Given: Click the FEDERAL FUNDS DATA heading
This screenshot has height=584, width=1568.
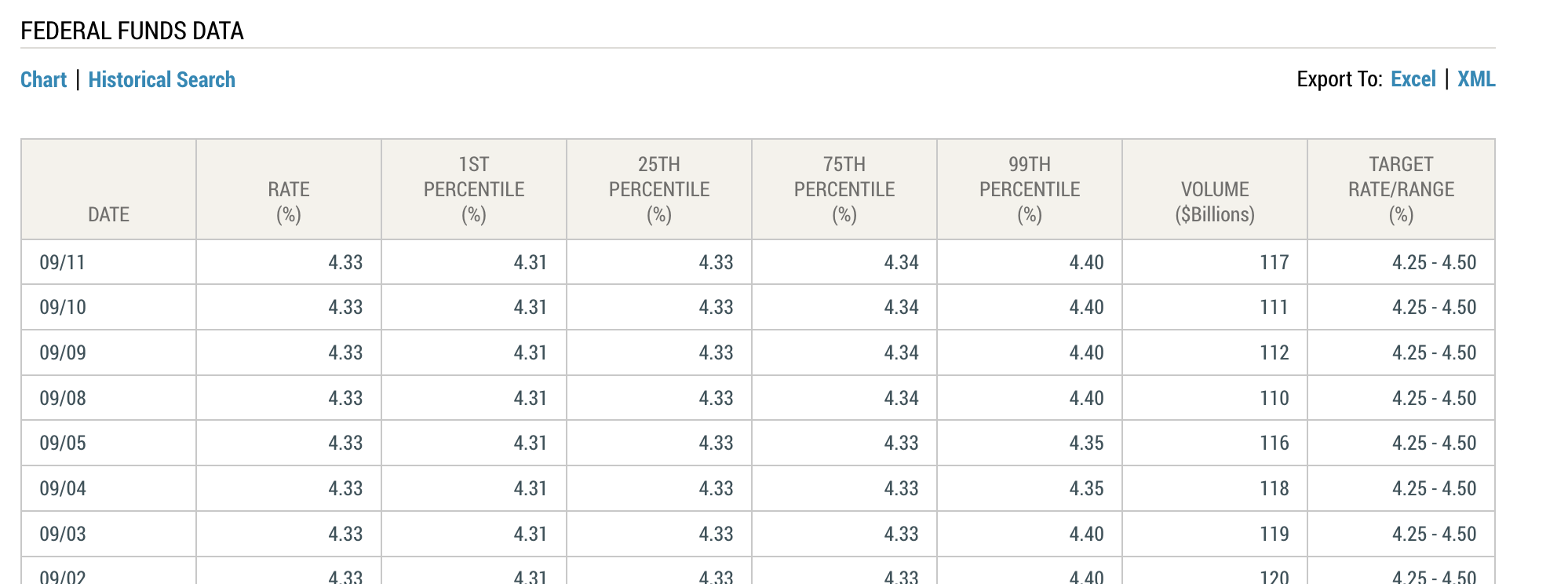Looking at the screenshot, I should (x=132, y=31).
